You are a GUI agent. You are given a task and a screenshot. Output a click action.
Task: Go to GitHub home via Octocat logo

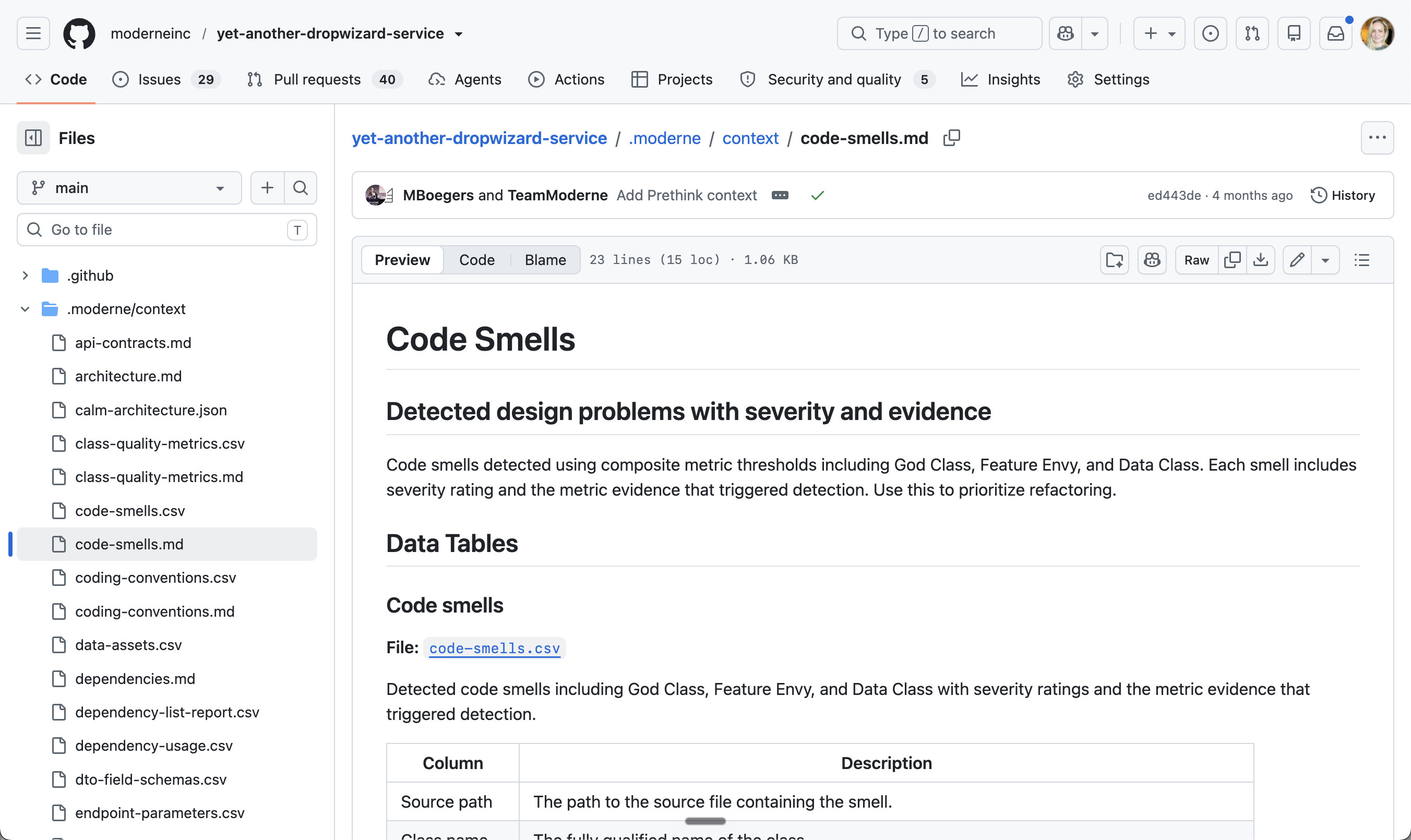coord(79,33)
